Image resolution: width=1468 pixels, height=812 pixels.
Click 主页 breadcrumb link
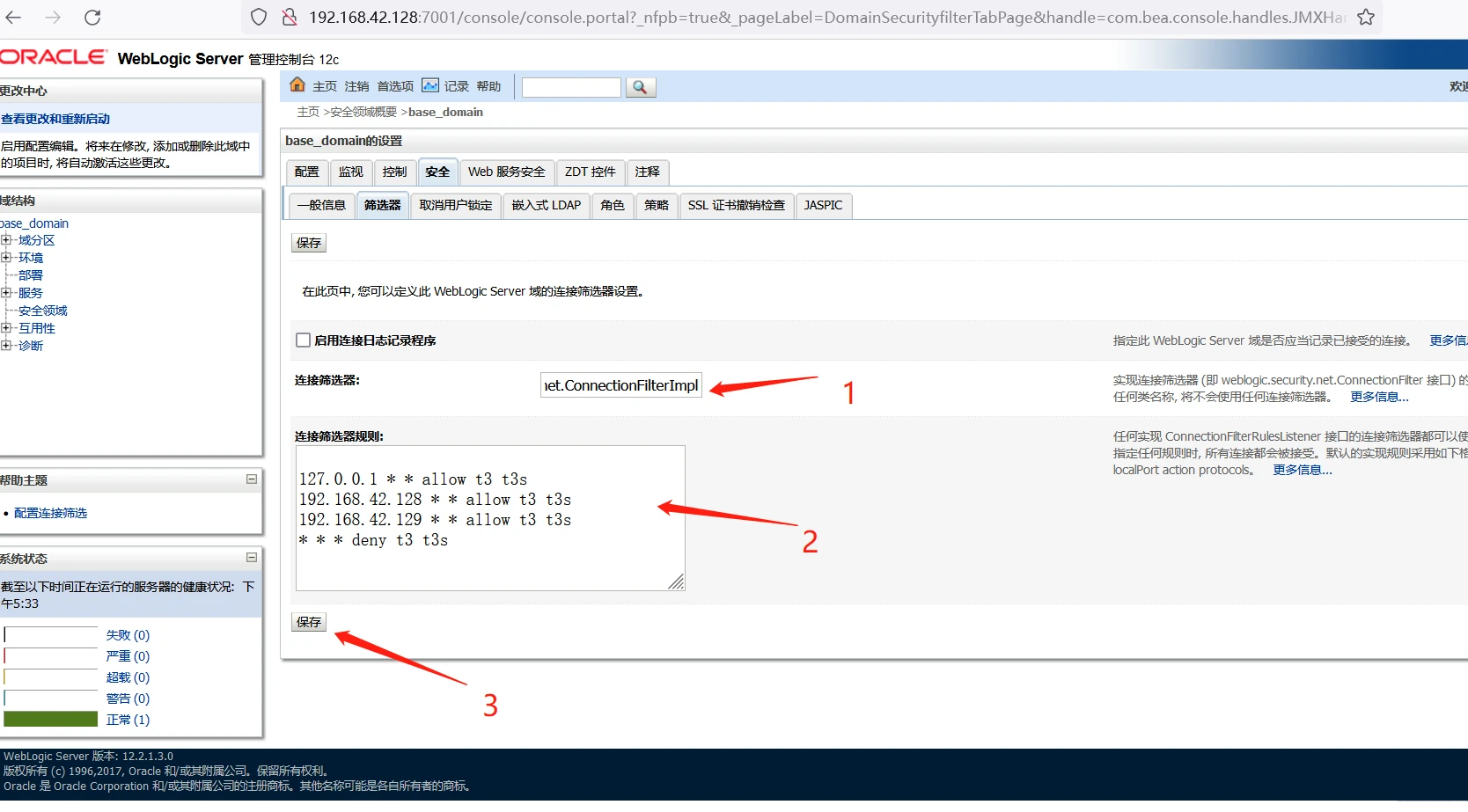click(308, 112)
